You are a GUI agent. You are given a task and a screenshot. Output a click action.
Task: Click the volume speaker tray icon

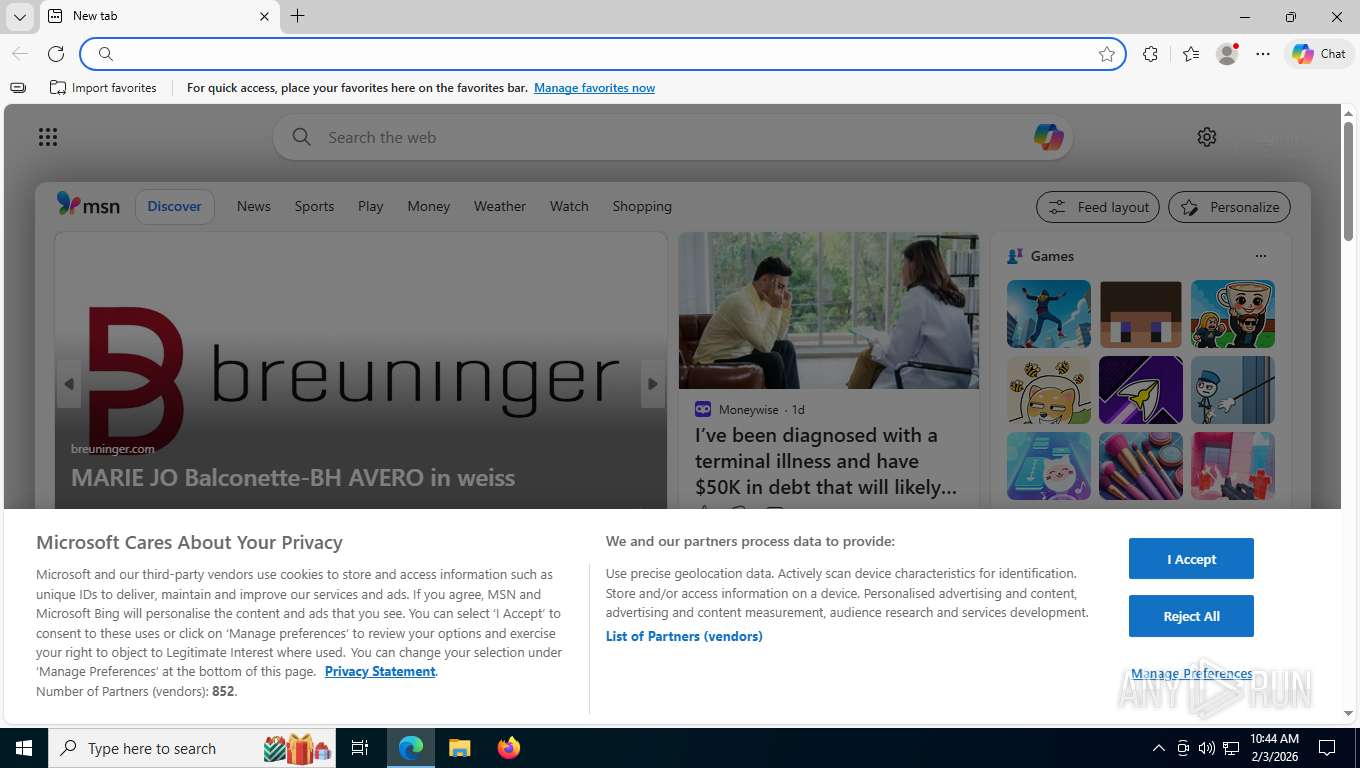1206,748
